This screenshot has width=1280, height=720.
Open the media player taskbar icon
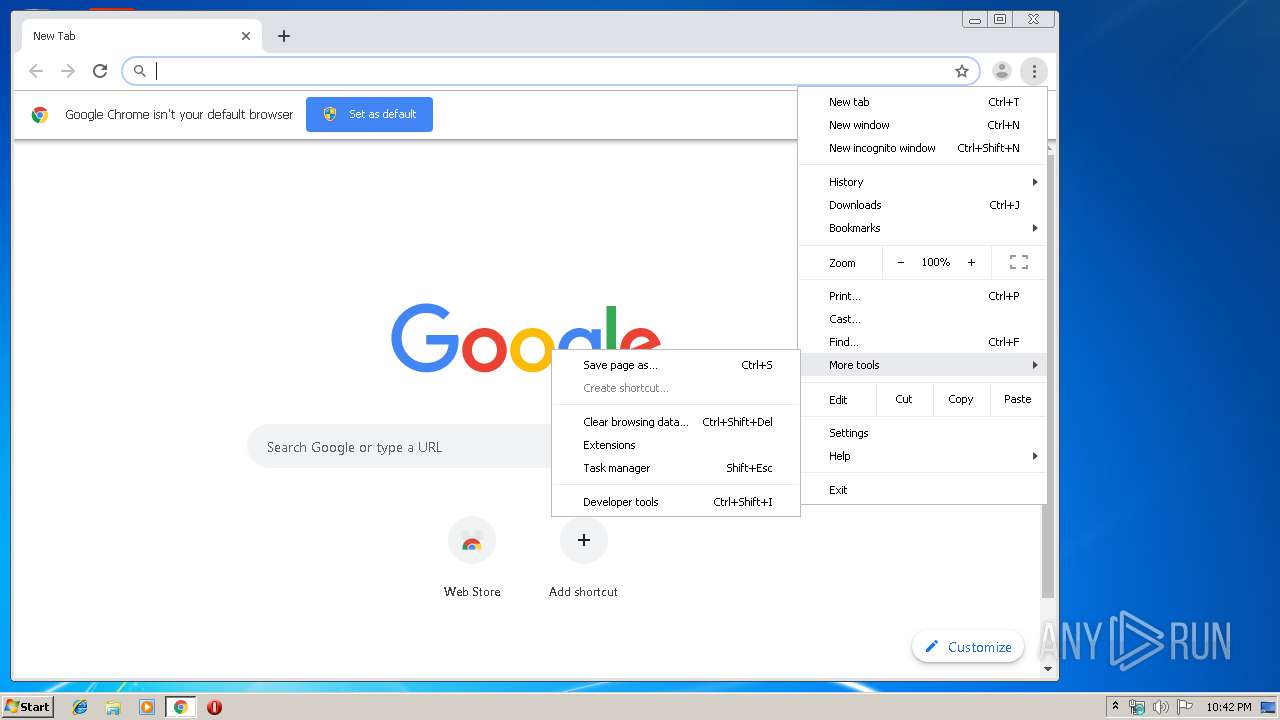click(147, 707)
